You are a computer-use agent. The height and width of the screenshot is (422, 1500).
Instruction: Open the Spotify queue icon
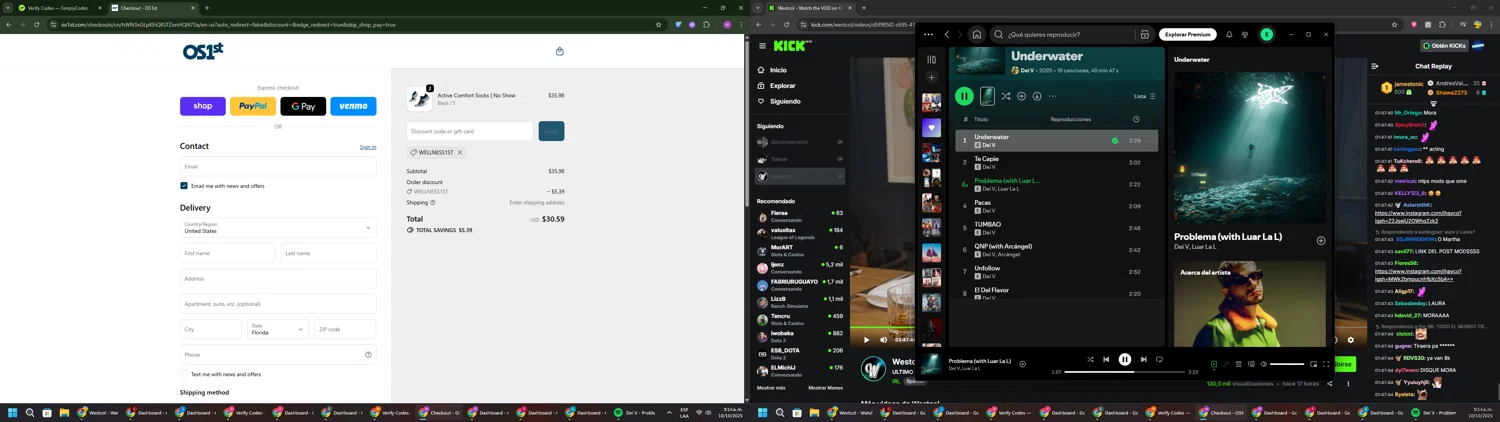tap(1238, 364)
